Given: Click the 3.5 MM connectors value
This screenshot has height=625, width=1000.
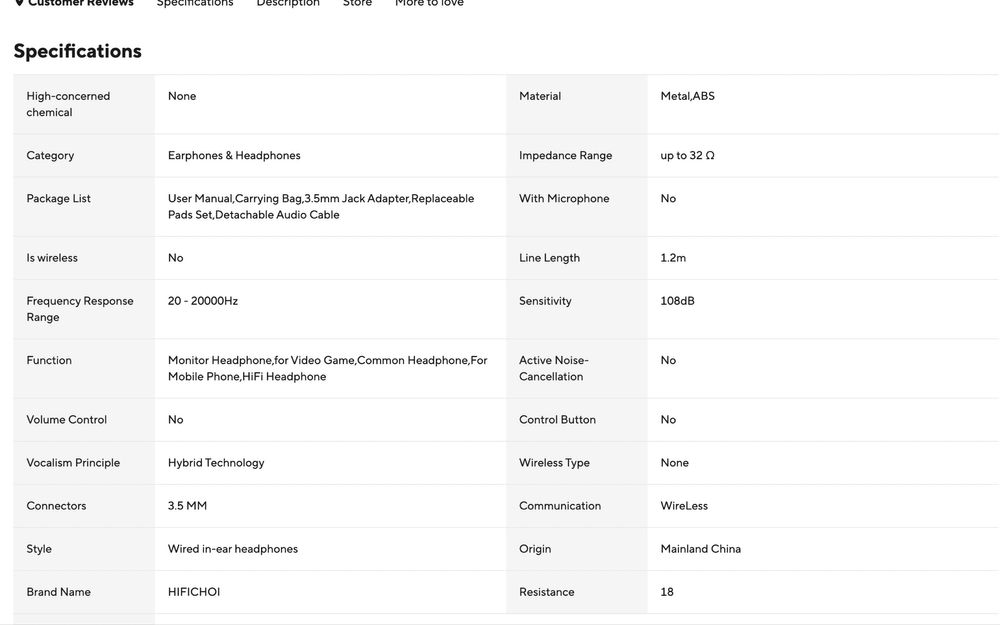Looking at the screenshot, I should tap(187, 506).
